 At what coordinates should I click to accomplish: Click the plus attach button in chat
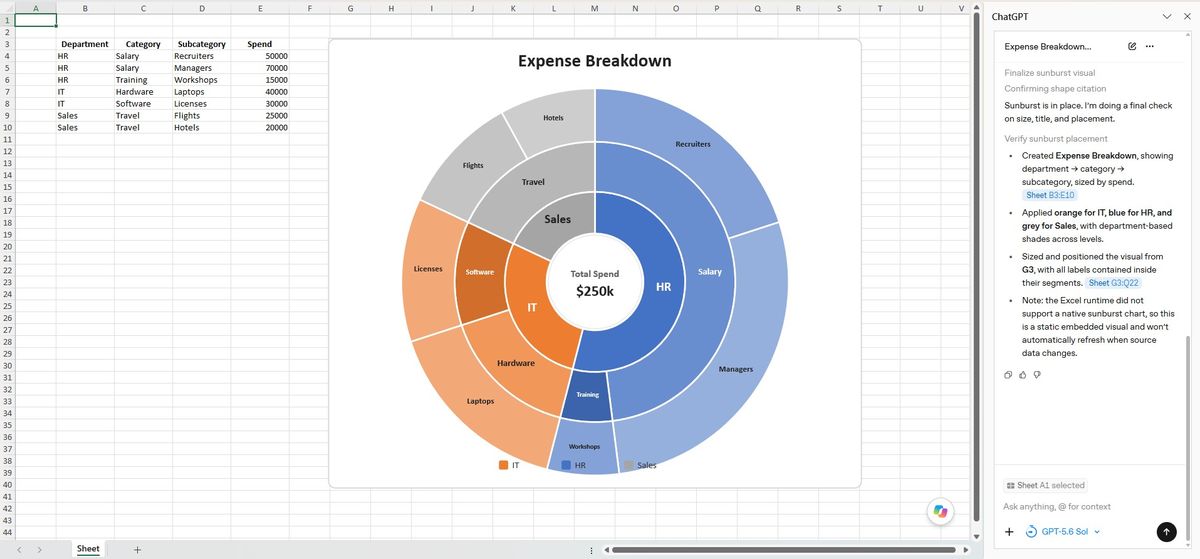pos(1010,532)
